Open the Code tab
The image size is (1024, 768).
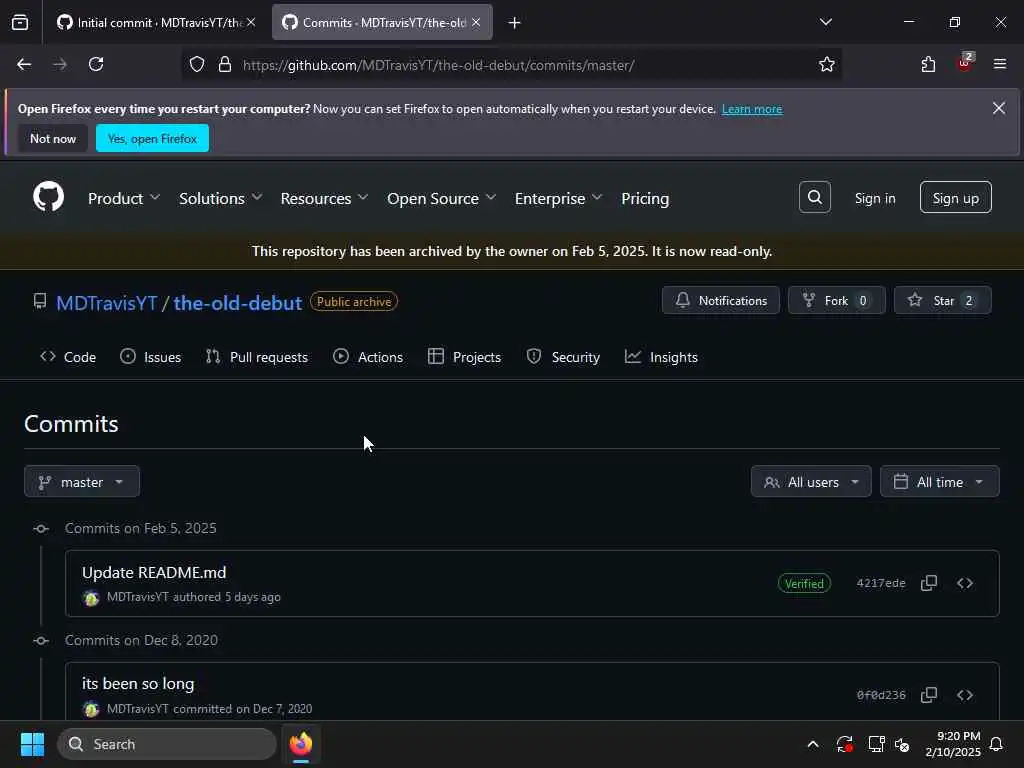pos(68,357)
